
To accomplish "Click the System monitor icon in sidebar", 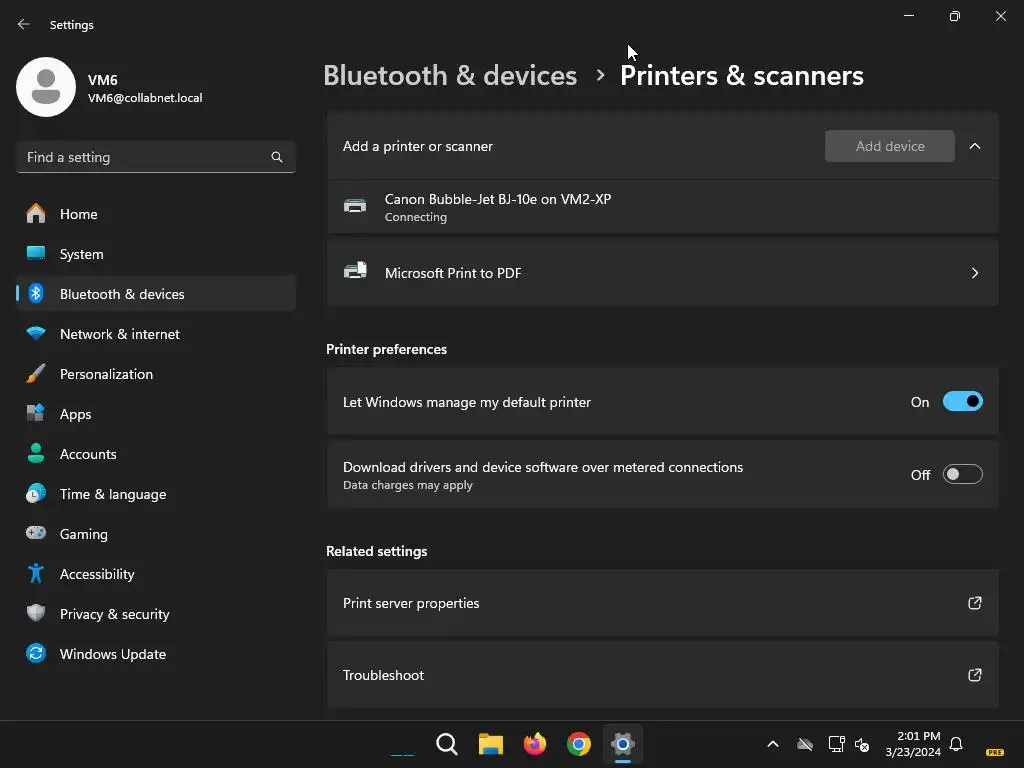I will (36, 253).
